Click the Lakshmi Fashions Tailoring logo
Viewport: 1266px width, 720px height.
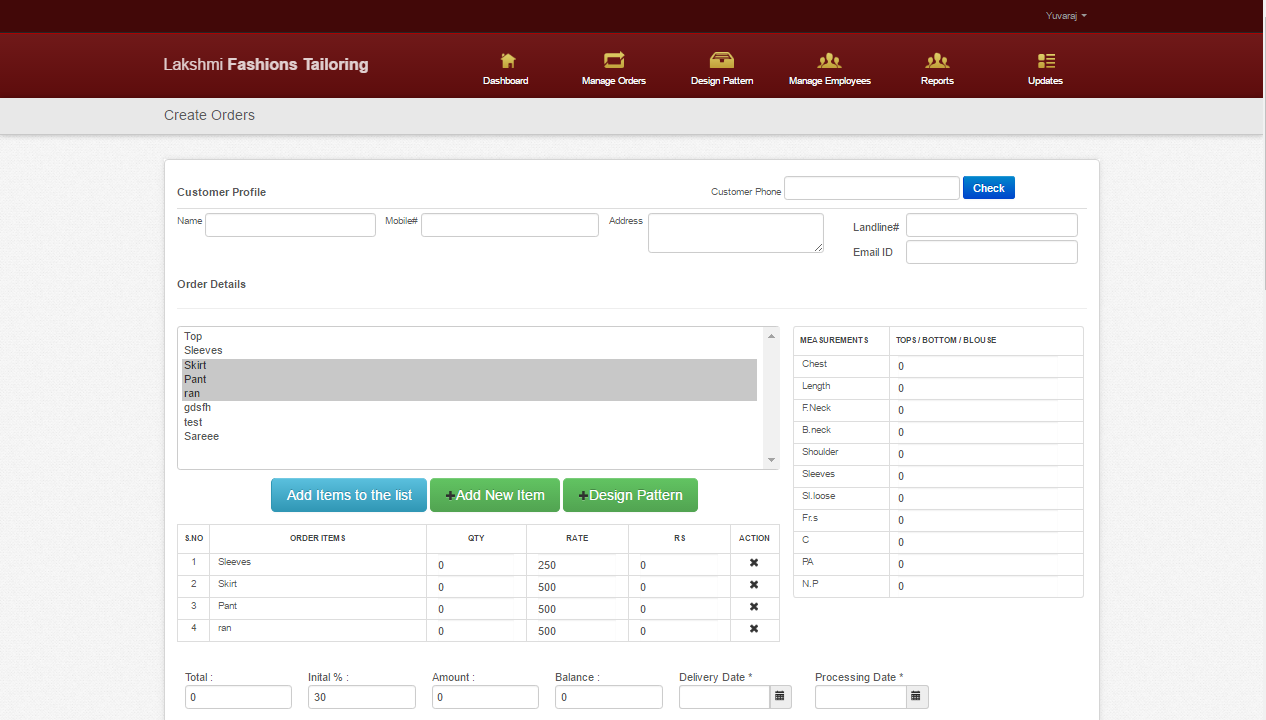pos(266,64)
